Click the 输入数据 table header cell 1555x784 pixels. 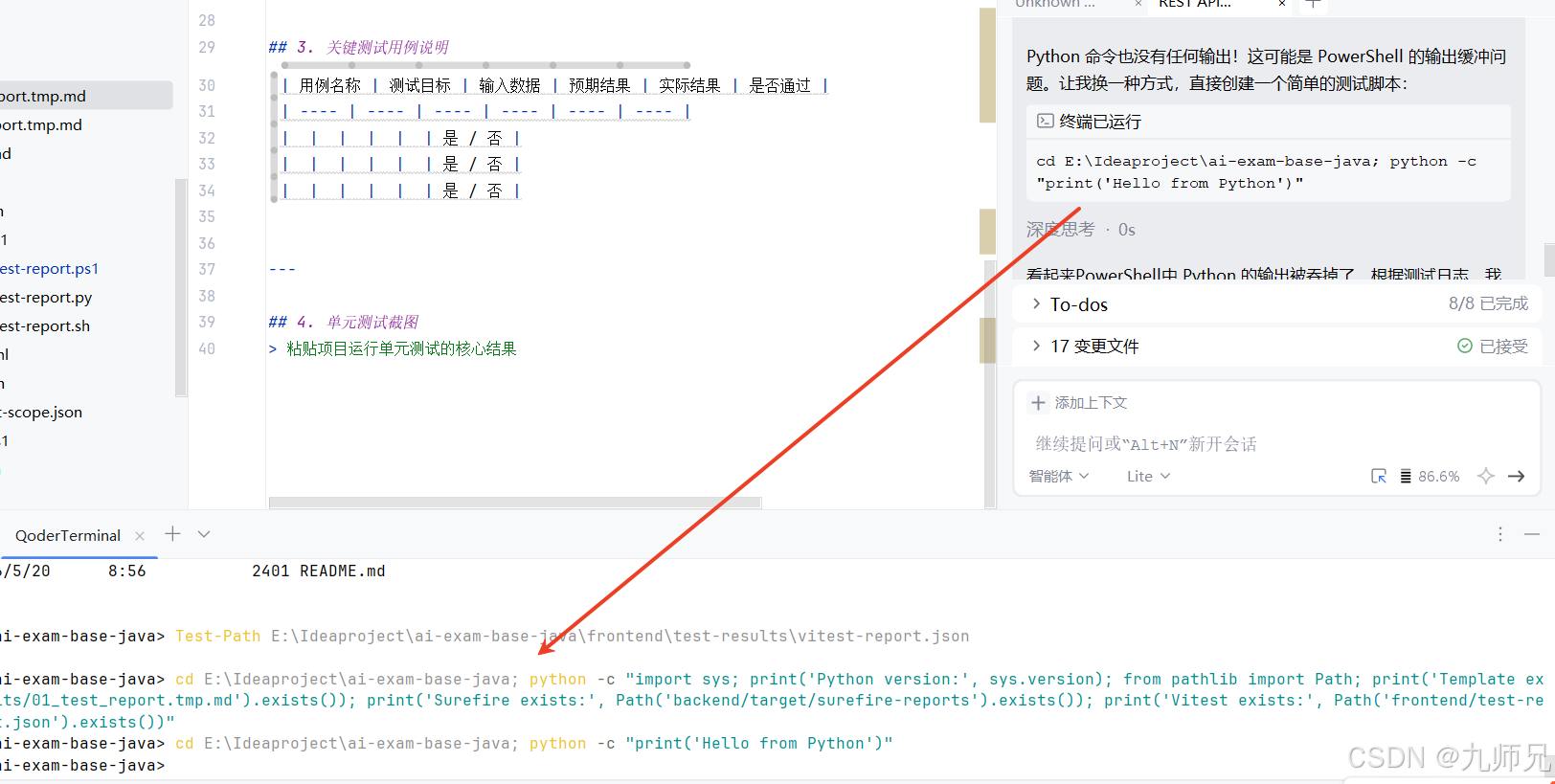coord(509,85)
